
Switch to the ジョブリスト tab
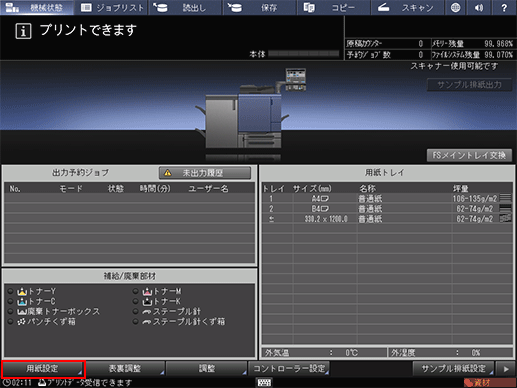pyautogui.click(x=112, y=7)
